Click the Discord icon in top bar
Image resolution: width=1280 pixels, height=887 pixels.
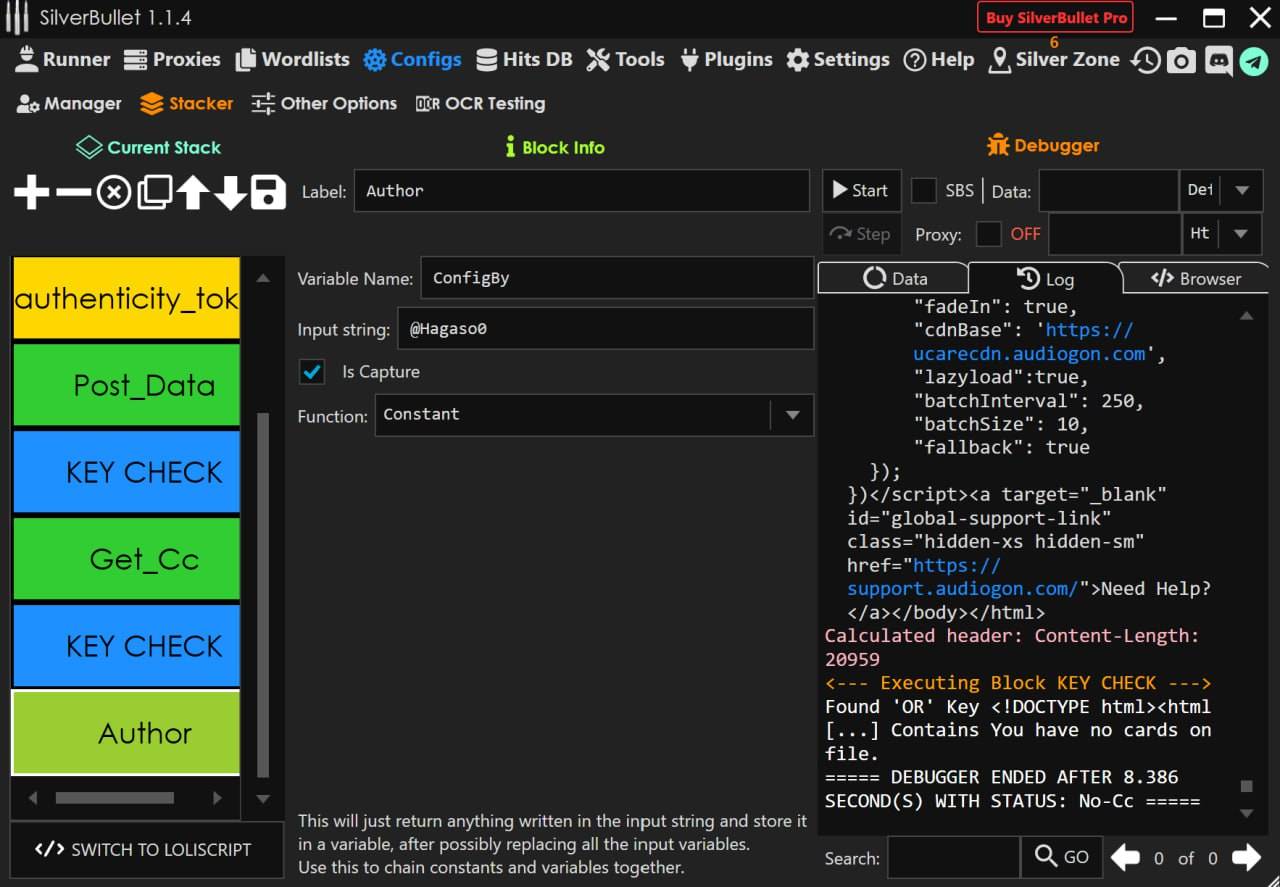pos(1218,61)
